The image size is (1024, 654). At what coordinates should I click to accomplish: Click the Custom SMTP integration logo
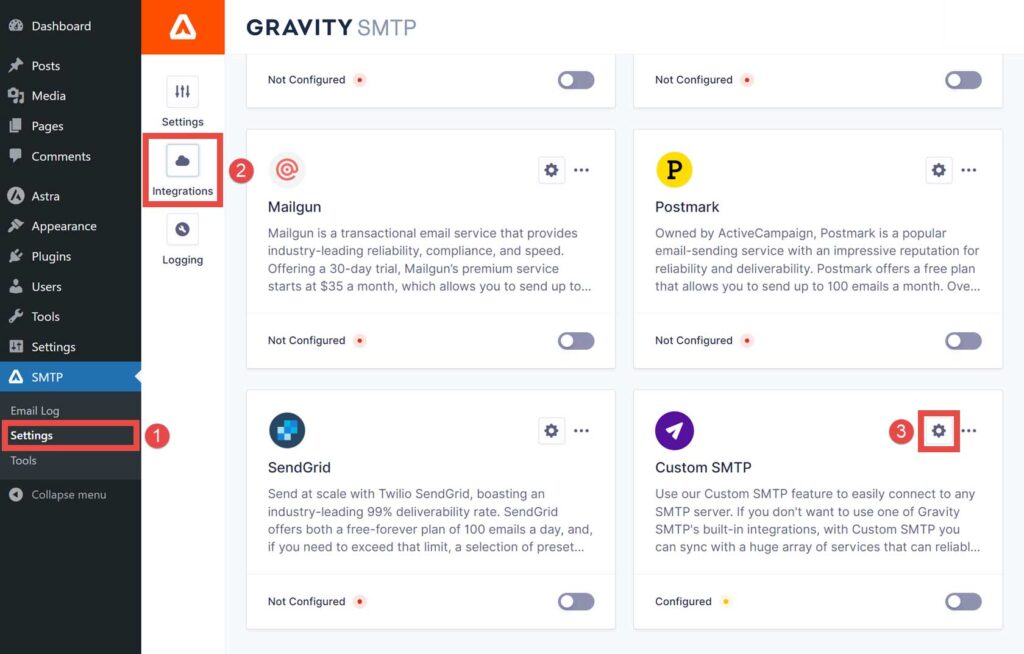[675, 430]
